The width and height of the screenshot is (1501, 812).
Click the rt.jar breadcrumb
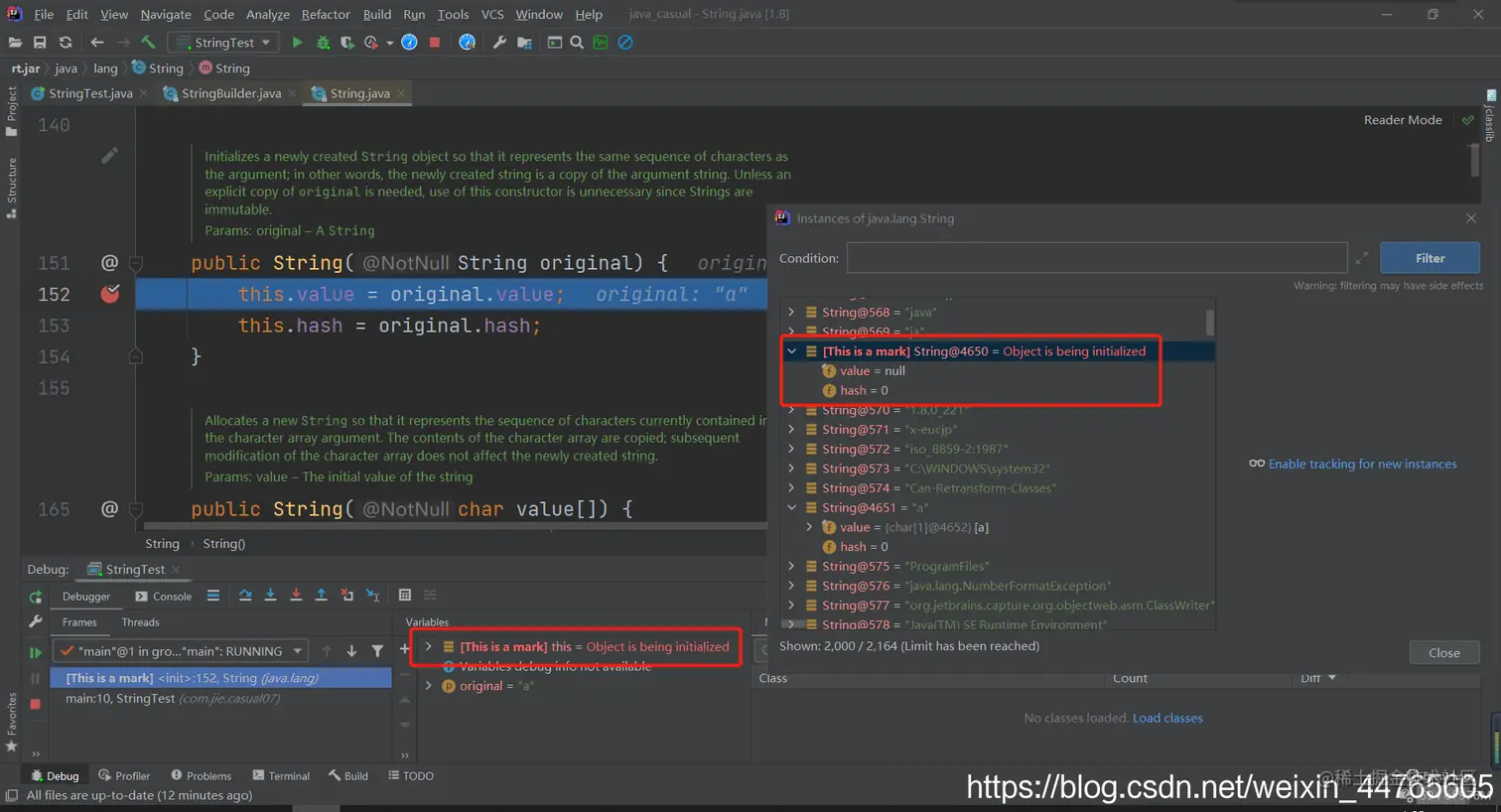[x=26, y=68]
